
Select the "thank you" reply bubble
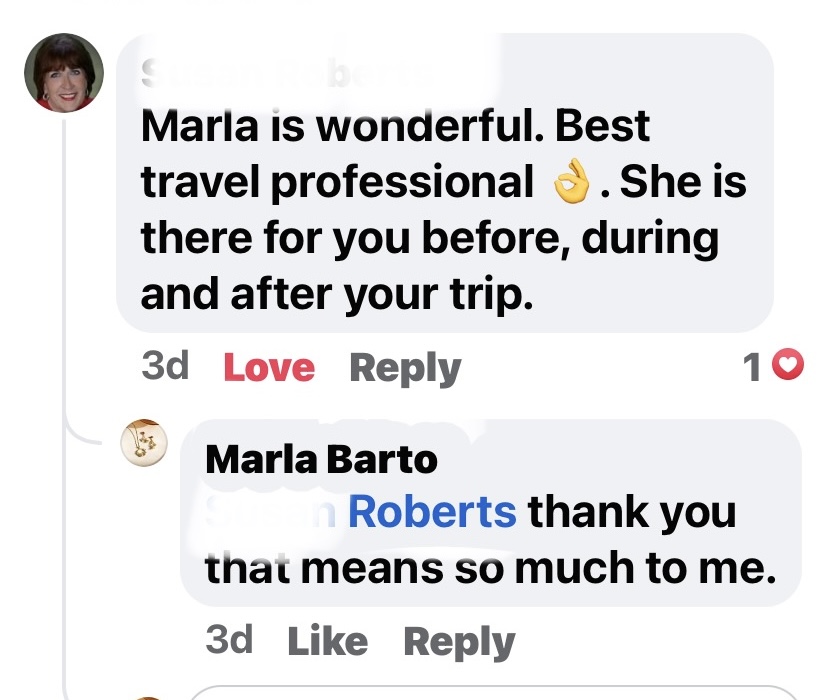[x=490, y=512]
